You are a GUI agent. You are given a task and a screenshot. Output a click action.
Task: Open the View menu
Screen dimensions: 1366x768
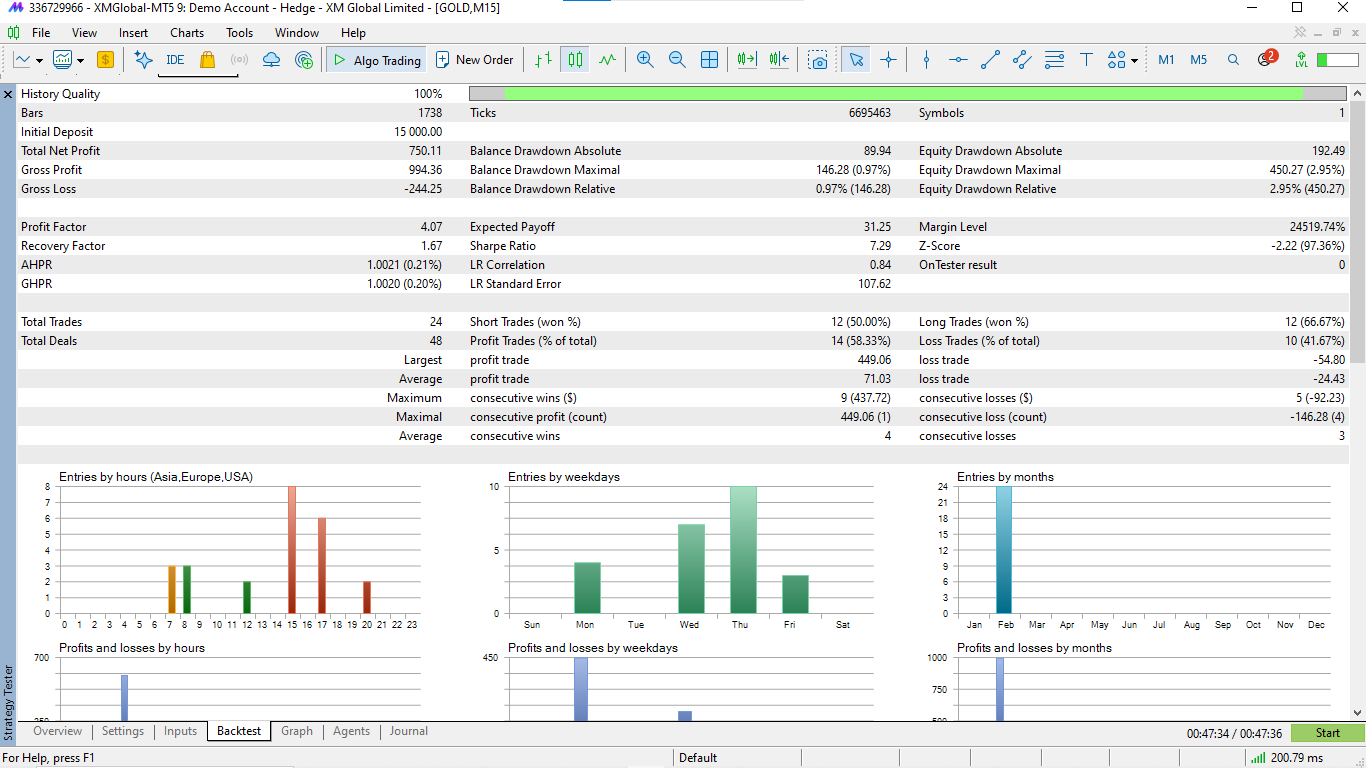pos(85,33)
